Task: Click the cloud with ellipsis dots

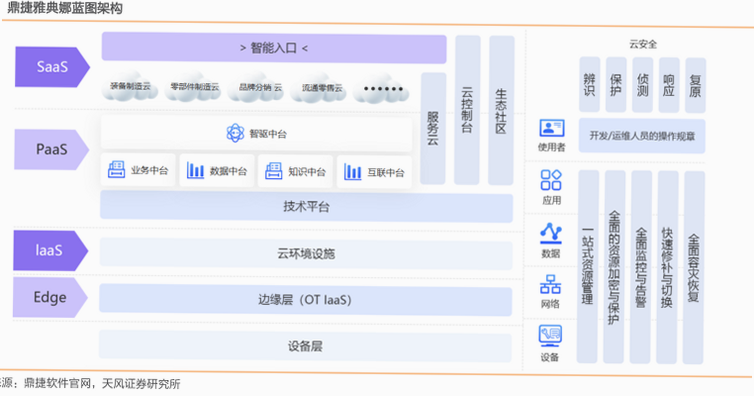Action: click(382, 88)
